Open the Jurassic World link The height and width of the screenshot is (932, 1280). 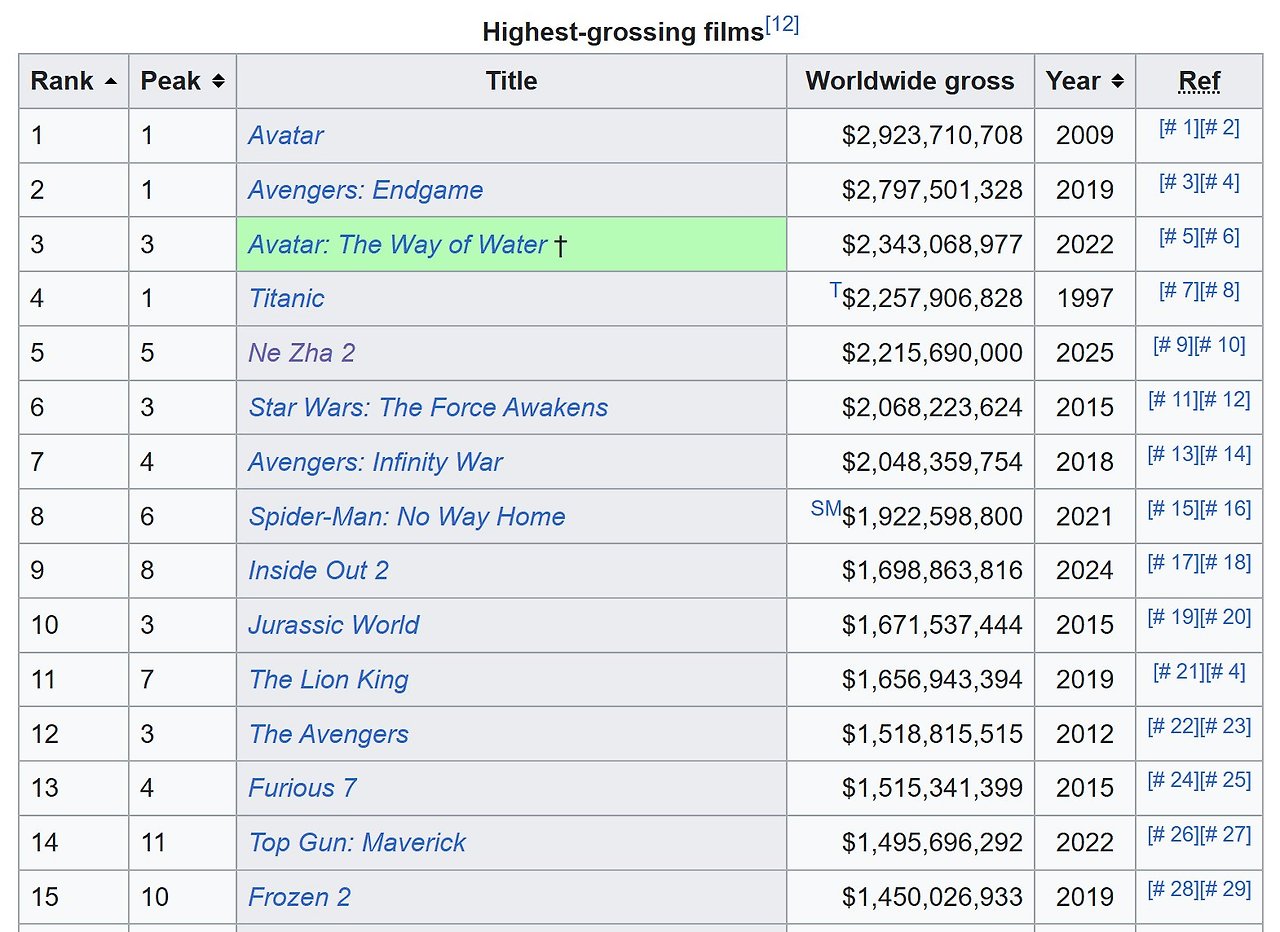point(334,625)
